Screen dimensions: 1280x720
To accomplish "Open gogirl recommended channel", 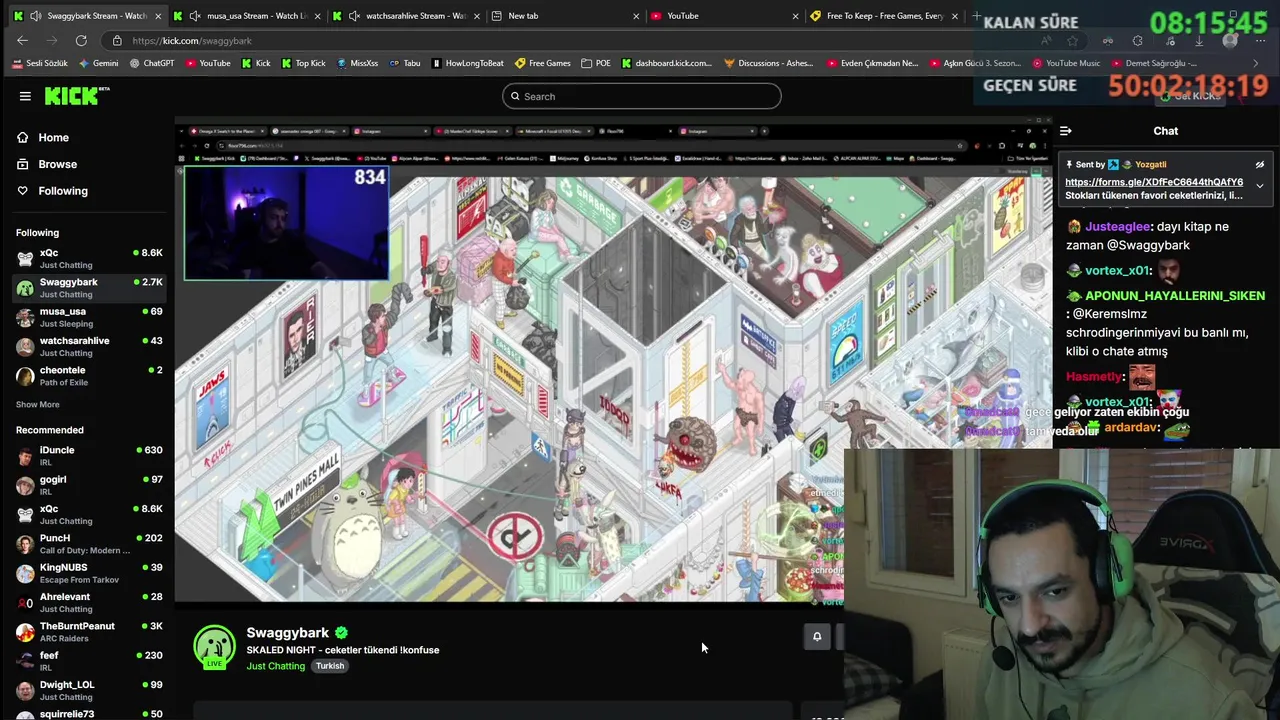I will point(88,485).
